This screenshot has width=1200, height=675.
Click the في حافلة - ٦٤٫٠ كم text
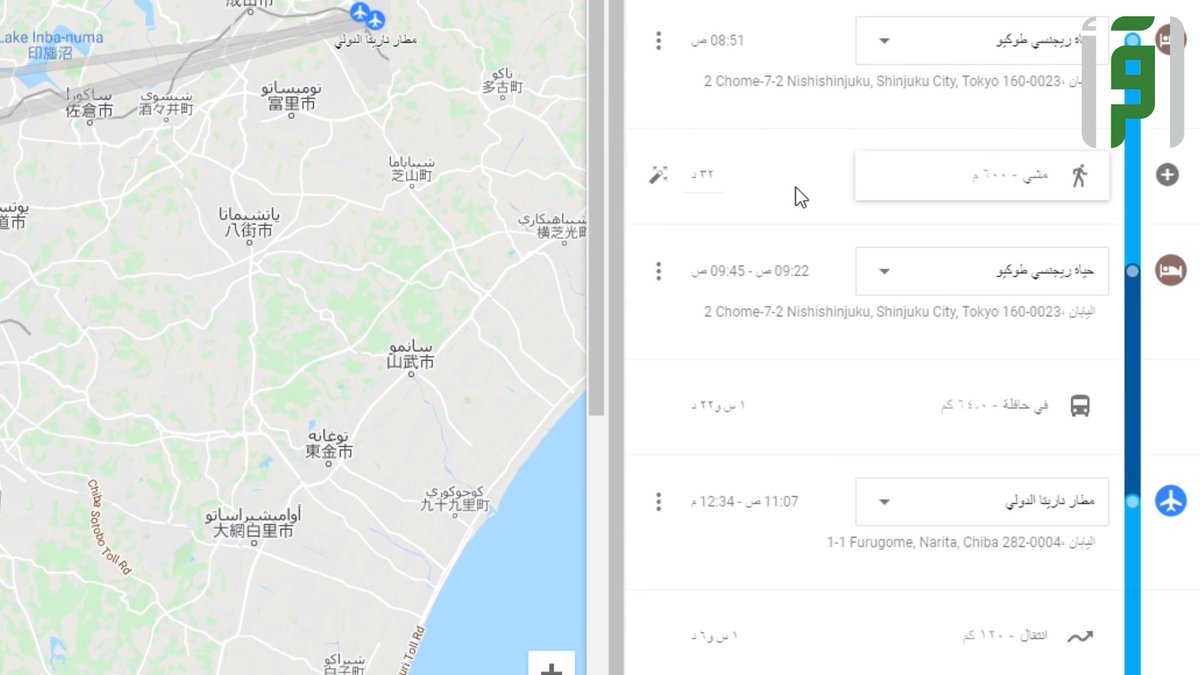[995, 406]
